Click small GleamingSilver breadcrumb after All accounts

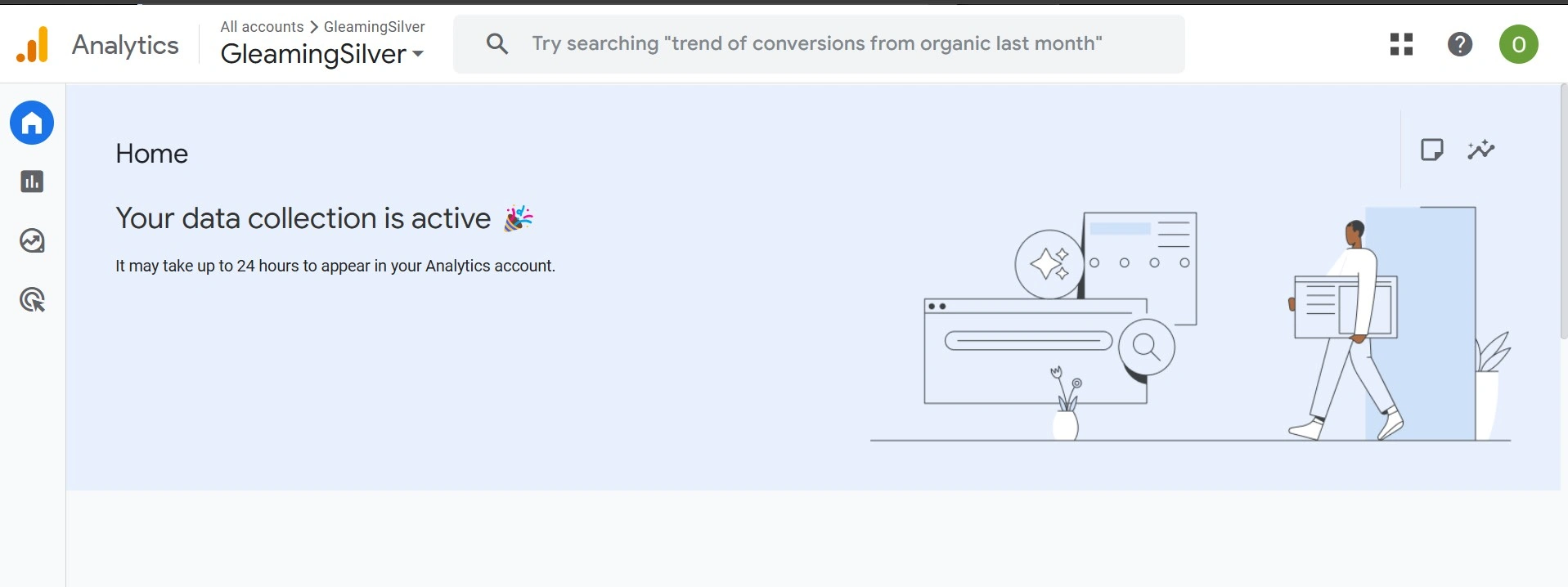click(x=374, y=27)
